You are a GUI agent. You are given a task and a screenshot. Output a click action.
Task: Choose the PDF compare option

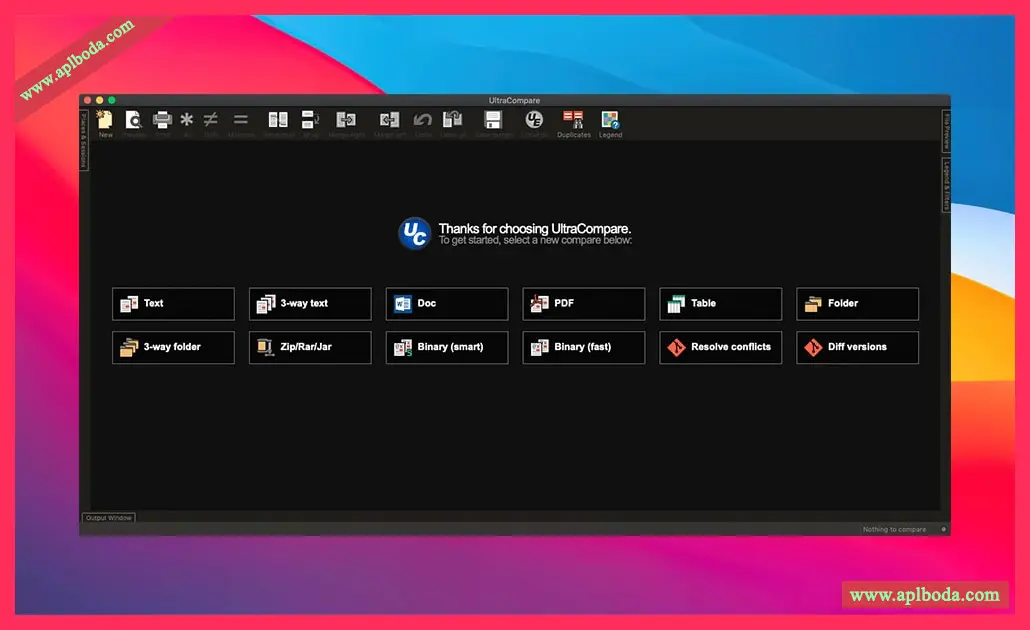click(x=583, y=304)
